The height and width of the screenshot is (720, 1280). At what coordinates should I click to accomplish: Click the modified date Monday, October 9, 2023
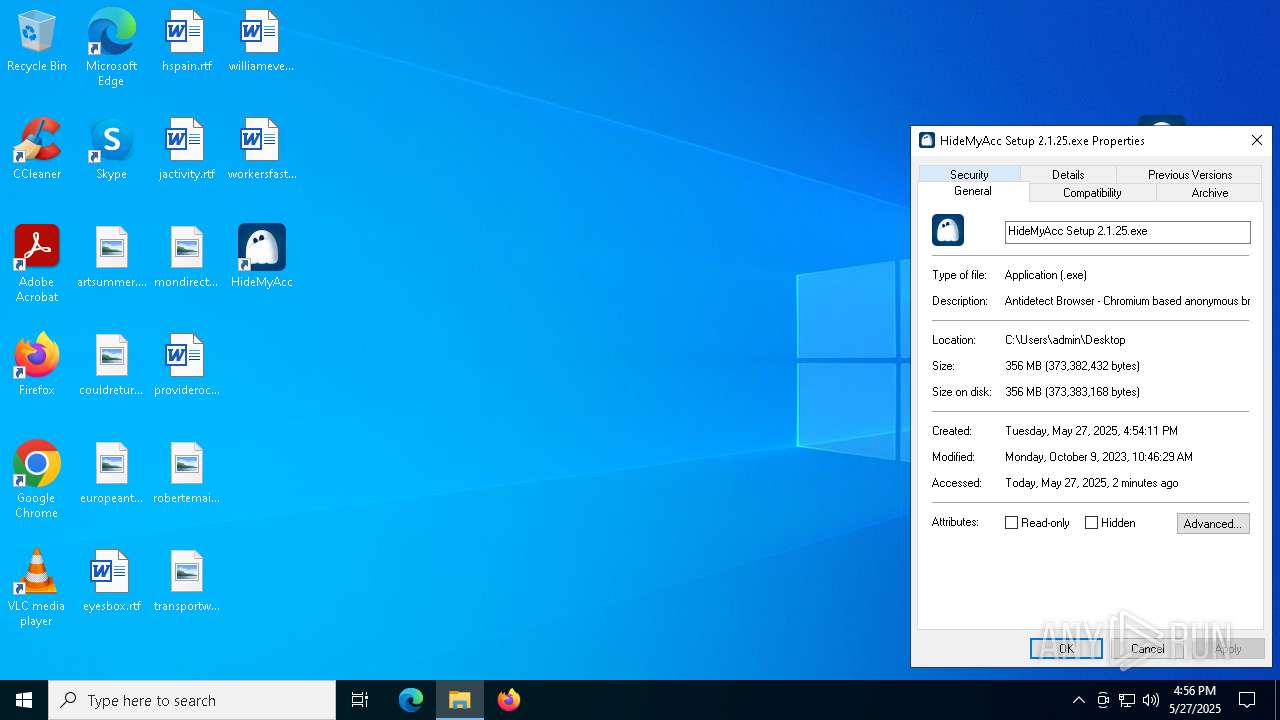[1099, 457]
